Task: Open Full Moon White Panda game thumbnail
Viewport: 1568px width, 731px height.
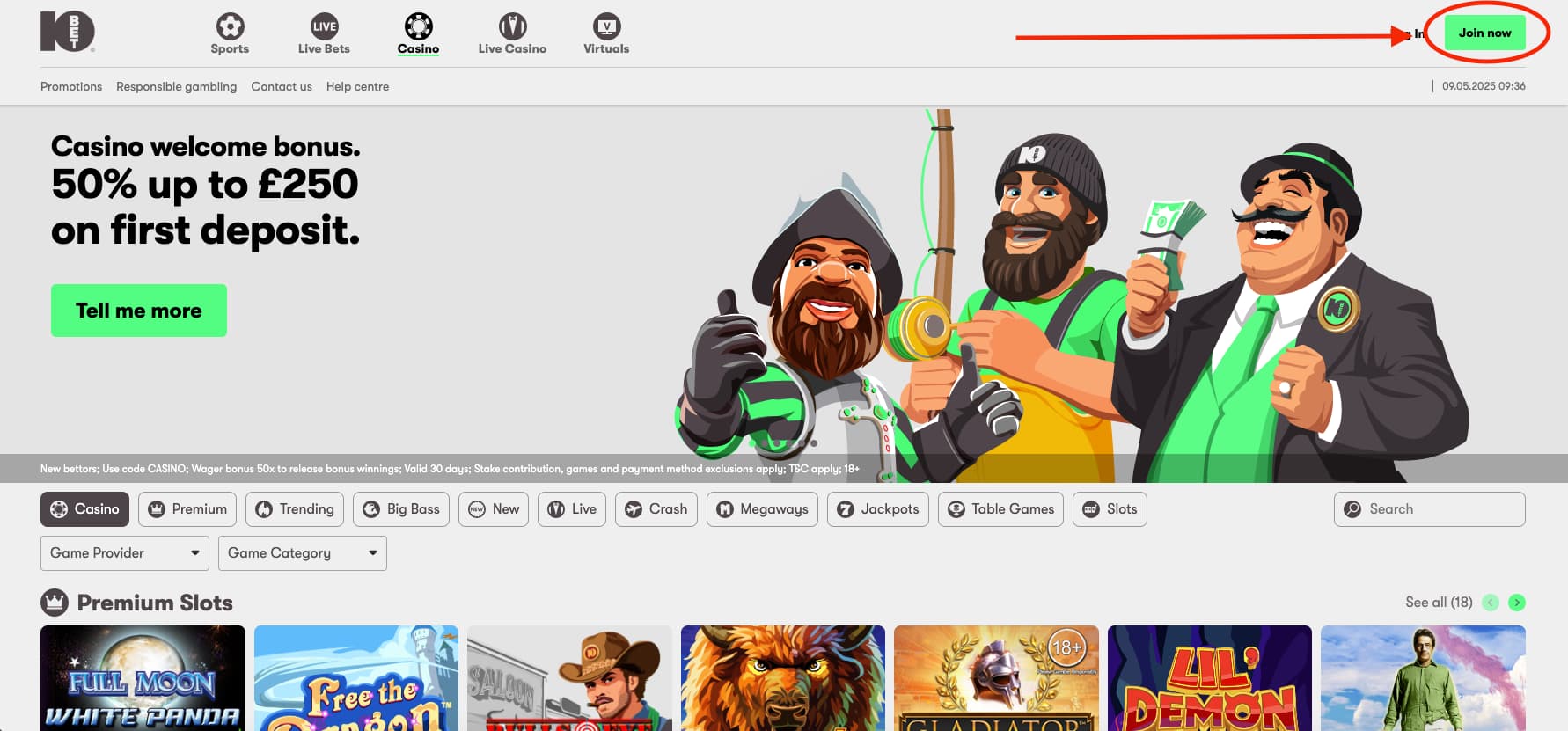Action: click(143, 678)
